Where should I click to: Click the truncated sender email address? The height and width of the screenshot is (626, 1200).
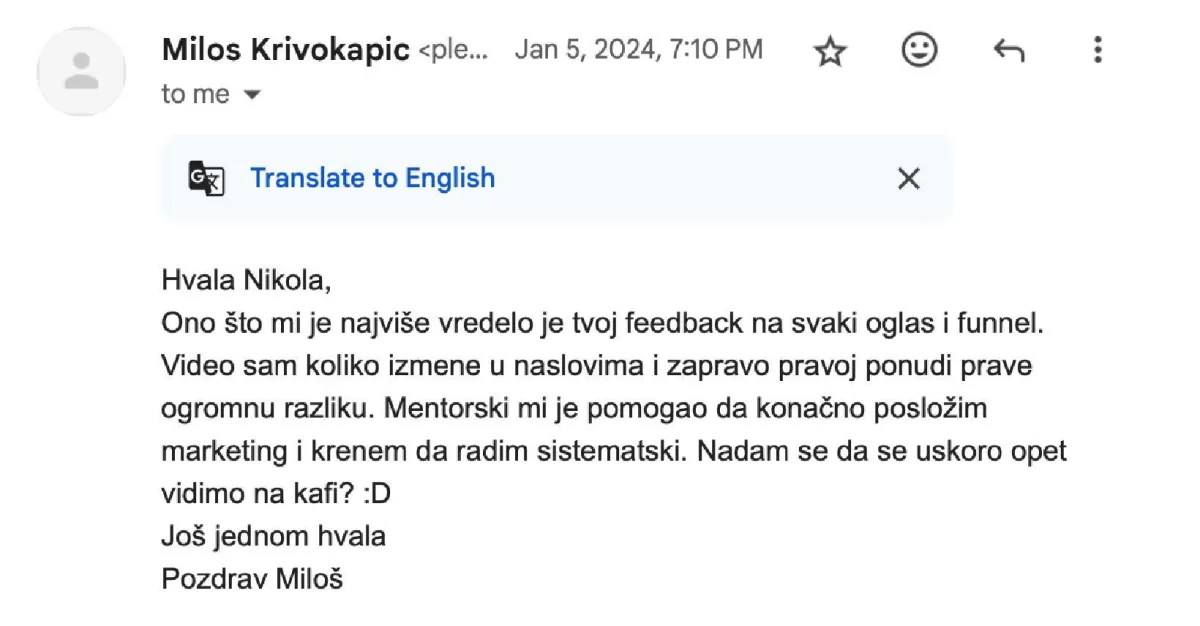pos(454,50)
